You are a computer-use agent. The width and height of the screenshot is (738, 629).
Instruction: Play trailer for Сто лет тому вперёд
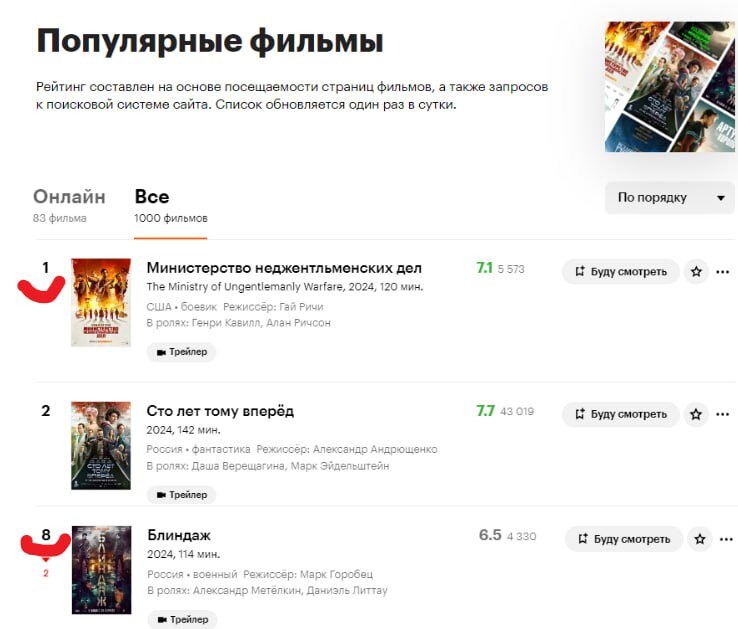pos(182,495)
